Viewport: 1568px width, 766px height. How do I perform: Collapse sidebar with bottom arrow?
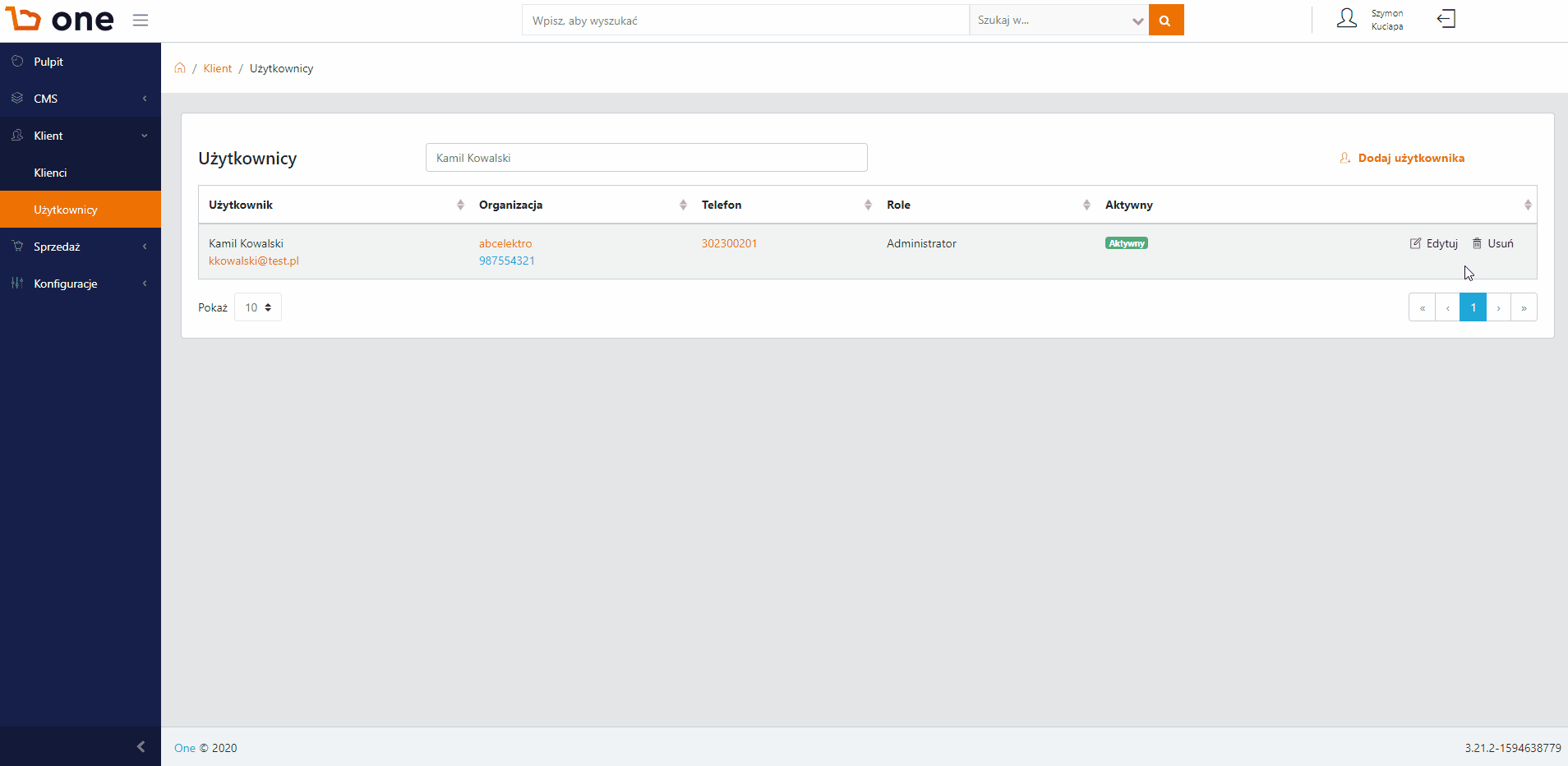(x=141, y=746)
